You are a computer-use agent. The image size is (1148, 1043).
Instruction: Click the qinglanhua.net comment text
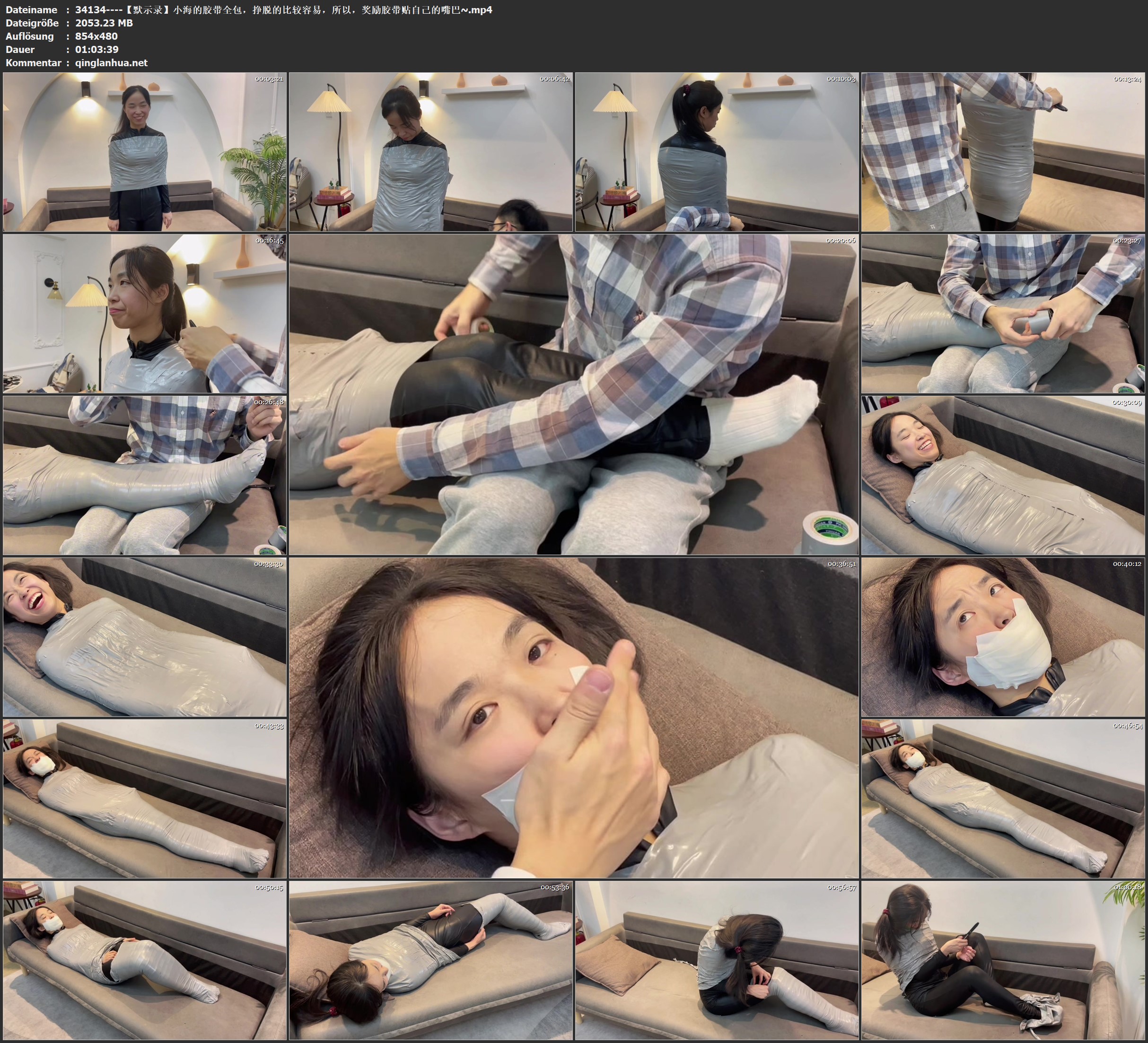pyautogui.click(x=111, y=62)
